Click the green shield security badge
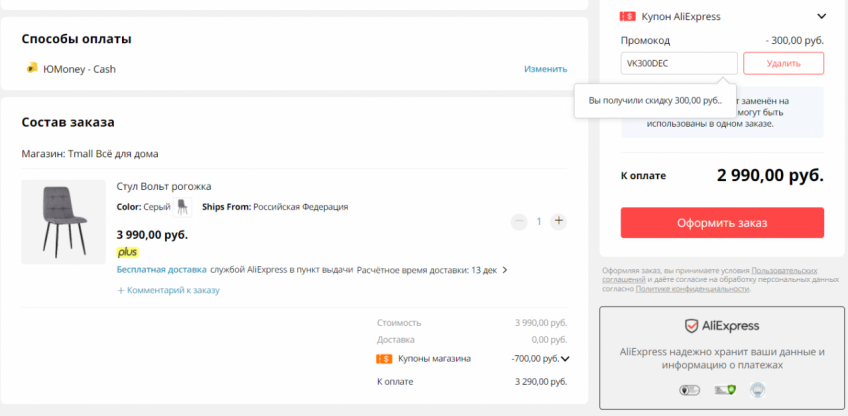The image size is (848, 416). pyautogui.click(x=733, y=390)
